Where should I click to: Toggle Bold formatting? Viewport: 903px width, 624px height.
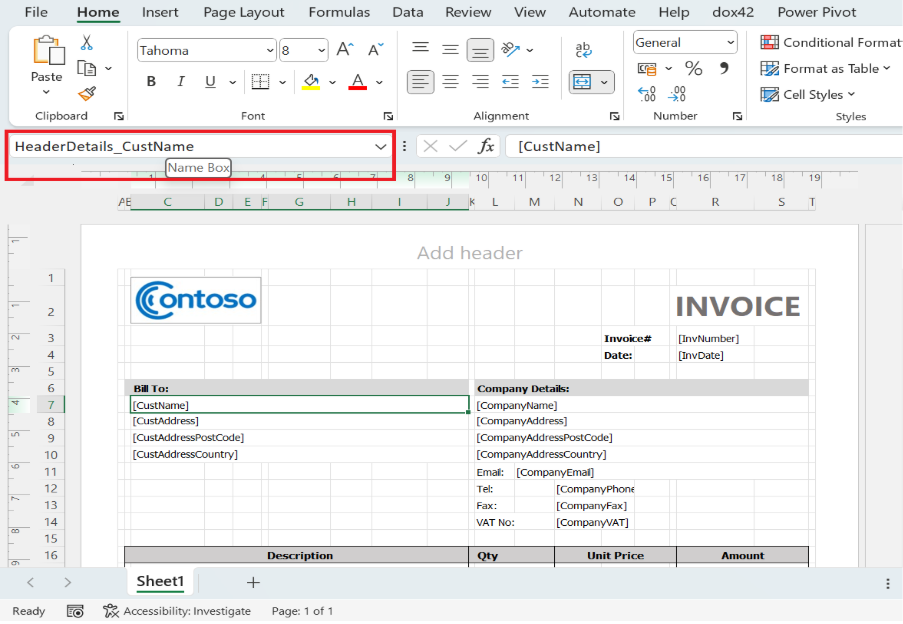click(151, 82)
